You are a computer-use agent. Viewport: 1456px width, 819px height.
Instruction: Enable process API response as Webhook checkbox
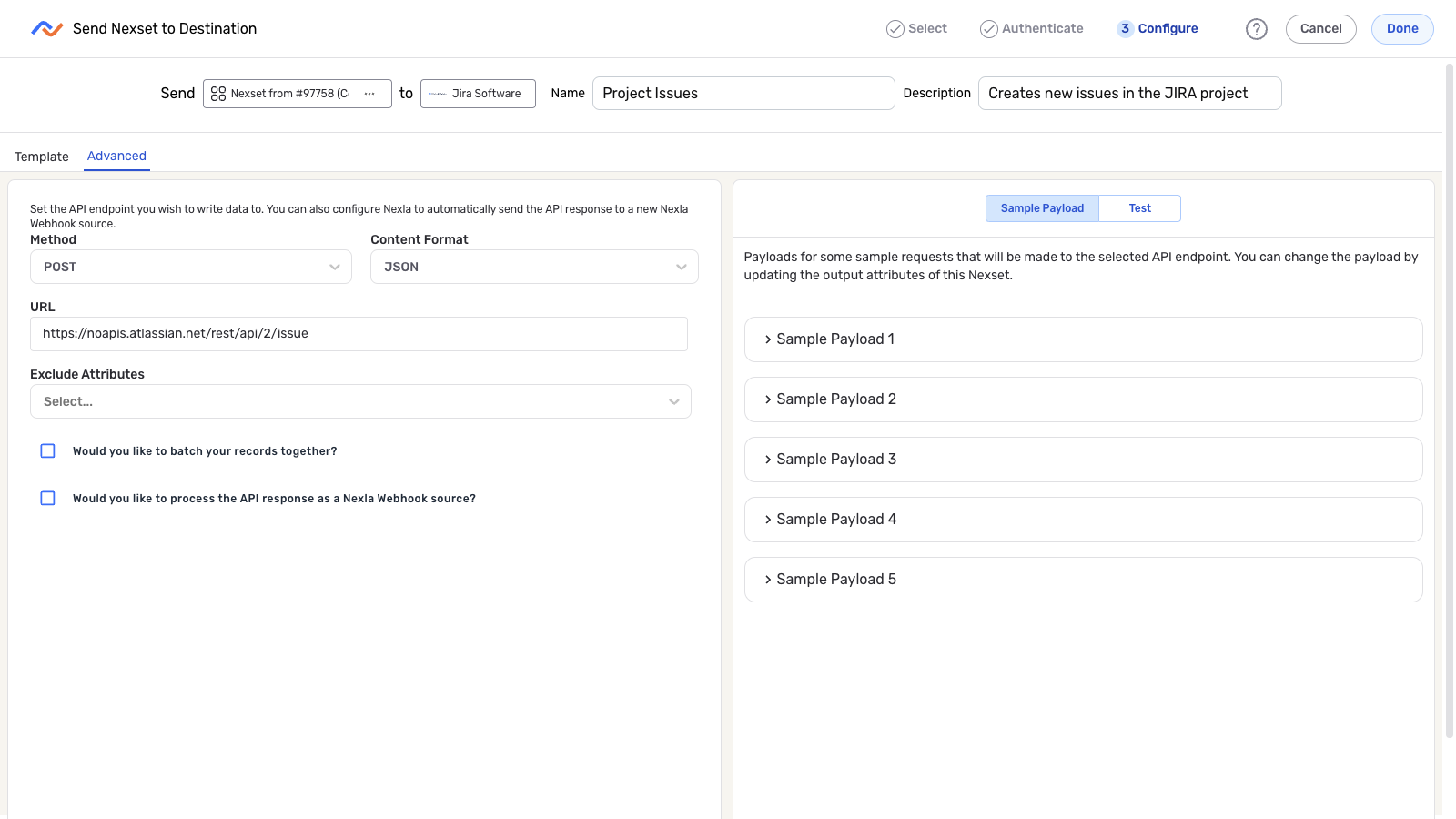point(48,499)
